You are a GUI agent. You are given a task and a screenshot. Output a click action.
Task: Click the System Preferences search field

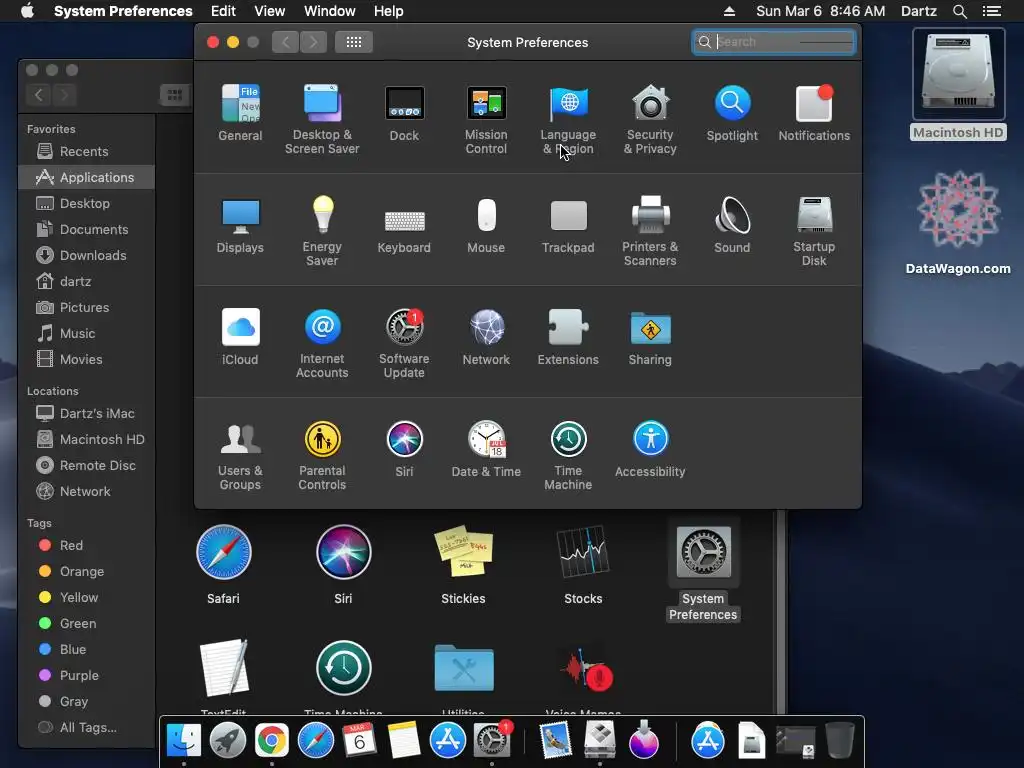click(x=774, y=42)
